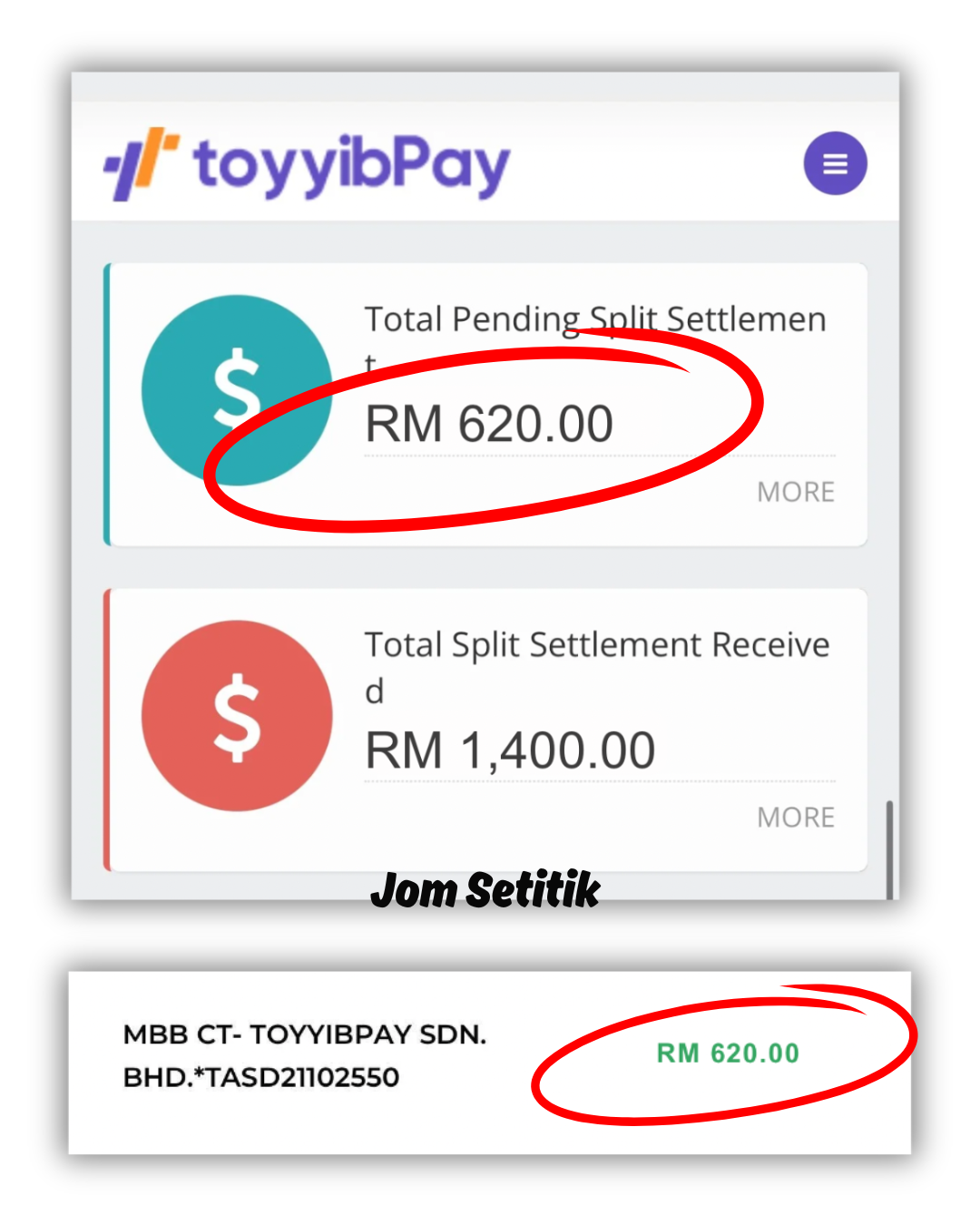
Task: Open MORE under Total Split Settlement Received
Action: 795,818
